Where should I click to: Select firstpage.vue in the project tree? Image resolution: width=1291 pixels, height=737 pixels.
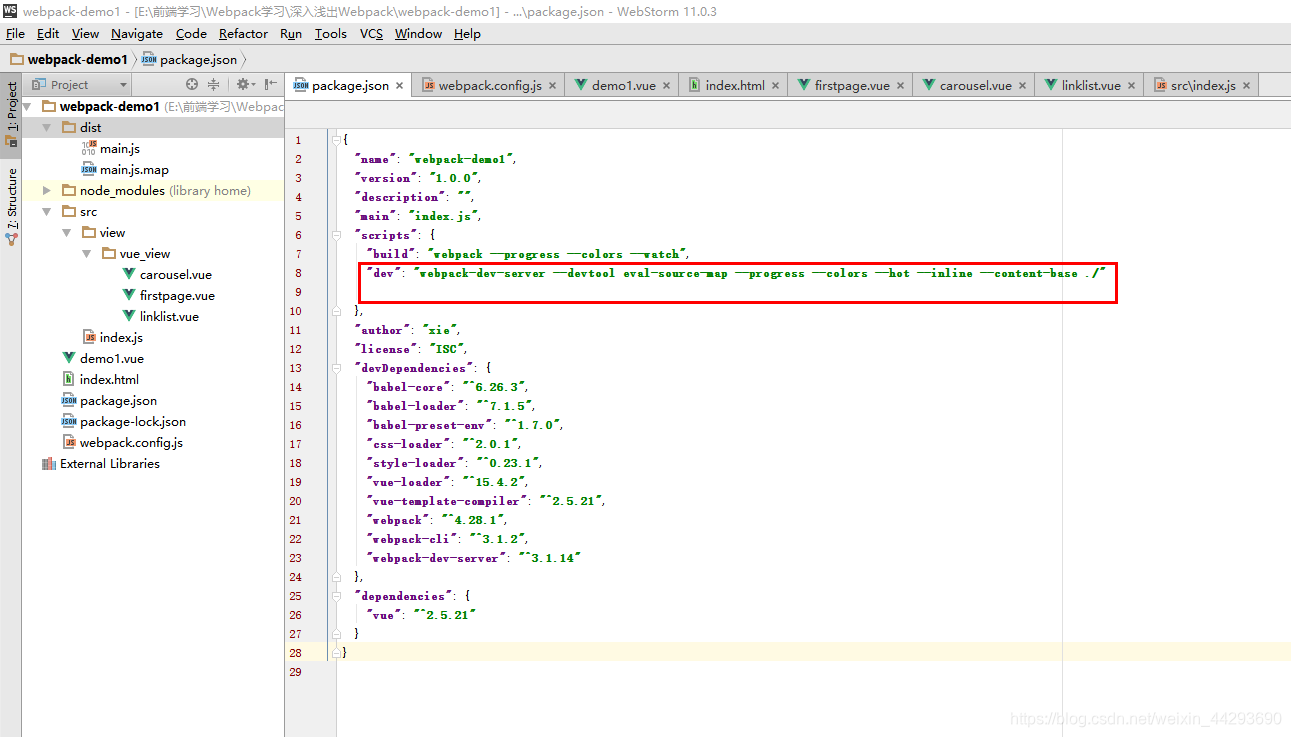click(x=177, y=295)
